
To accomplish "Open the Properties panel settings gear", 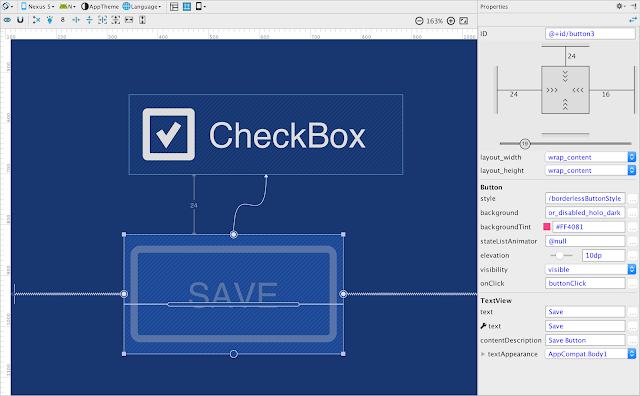I will (621, 6).
